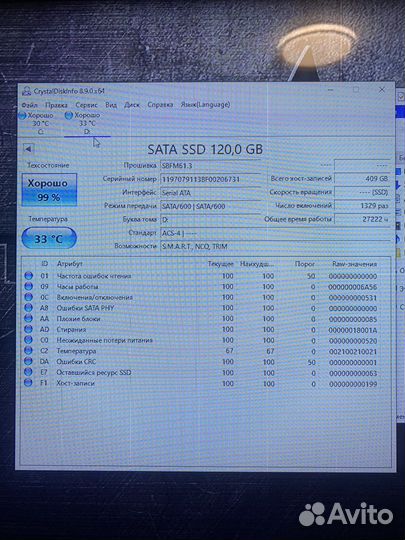Click the total host writes value 409 GB
Viewport: 405px width, 540px height.
pyautogui.click(x=362, y=179)
